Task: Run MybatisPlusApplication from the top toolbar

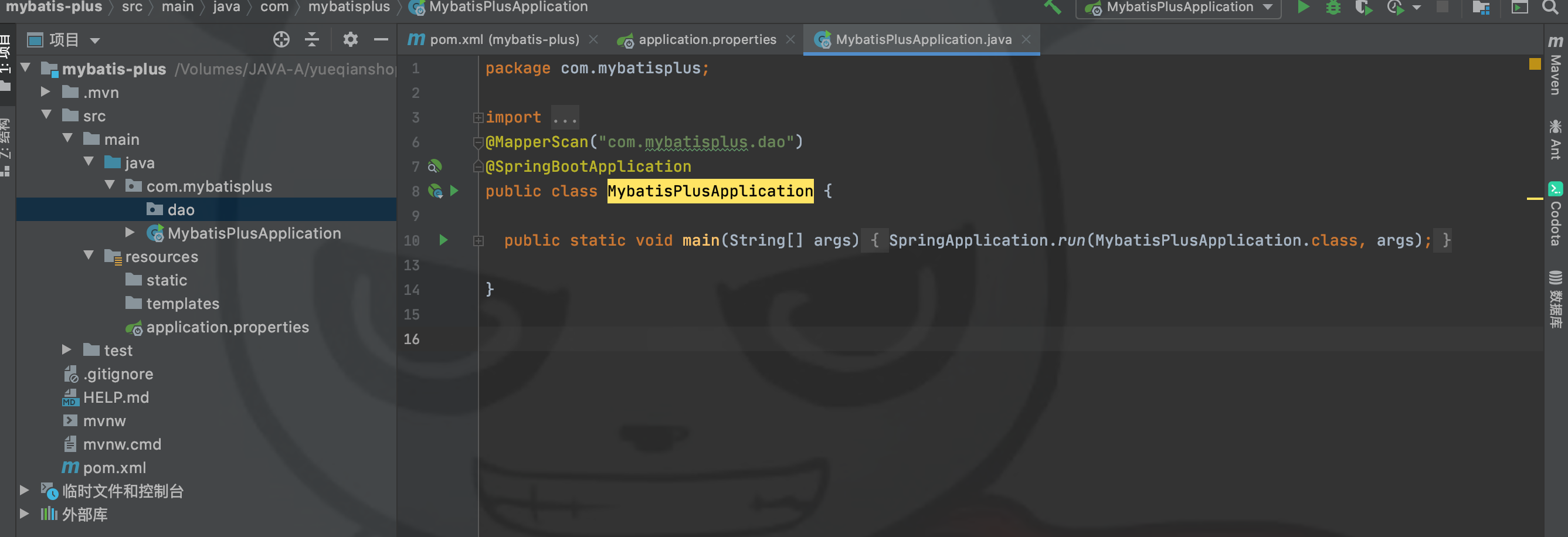Action: (1302, 7)
